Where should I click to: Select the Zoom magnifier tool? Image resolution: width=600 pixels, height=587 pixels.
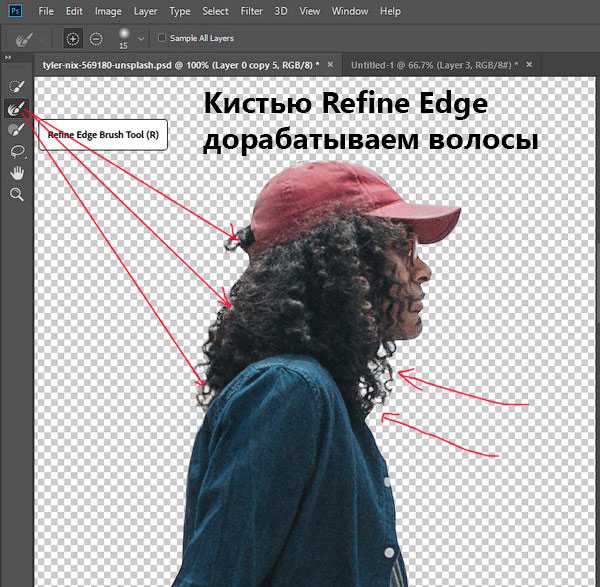pos(17,194)
